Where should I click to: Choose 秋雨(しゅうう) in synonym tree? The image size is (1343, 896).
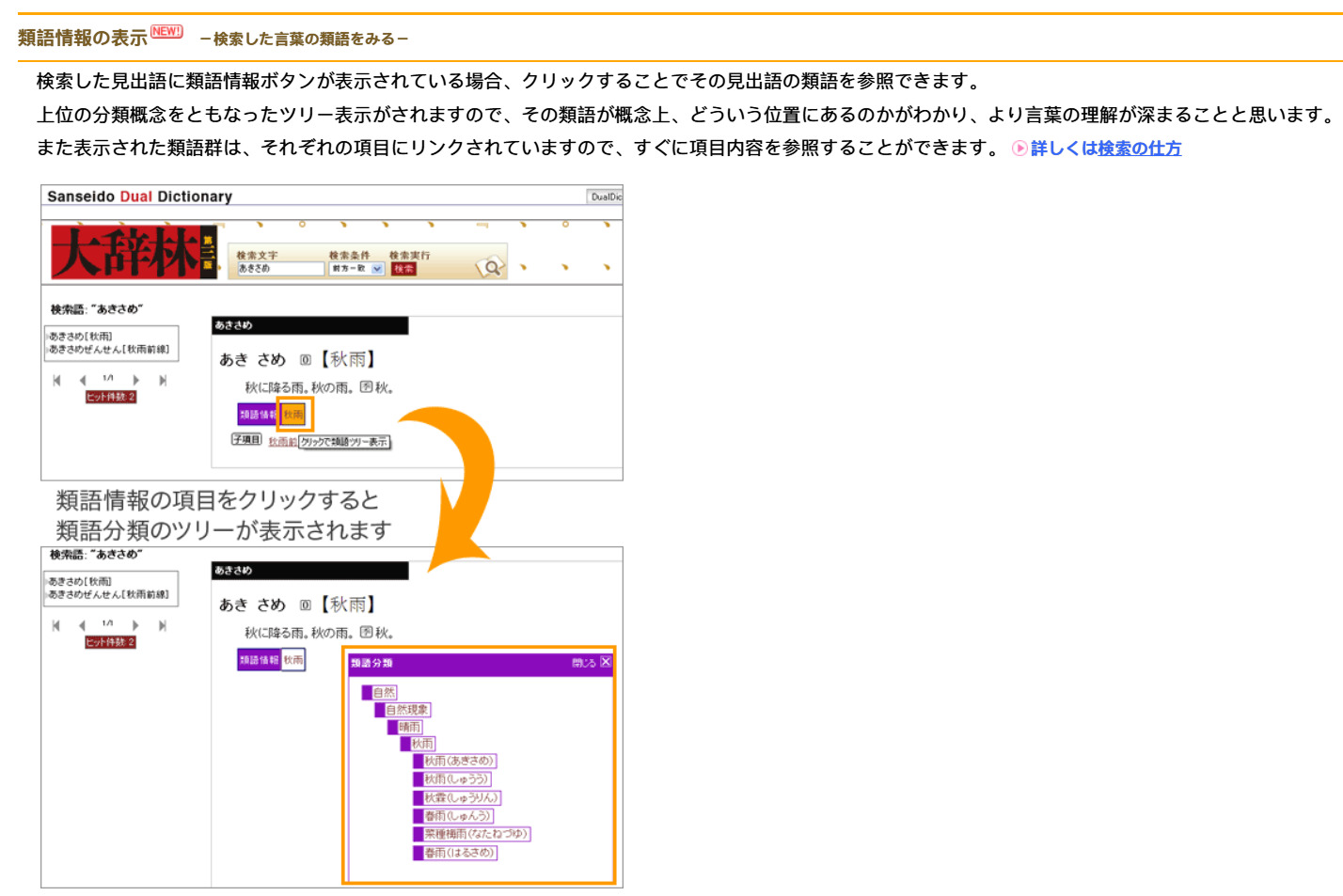[x=455, y=779]
